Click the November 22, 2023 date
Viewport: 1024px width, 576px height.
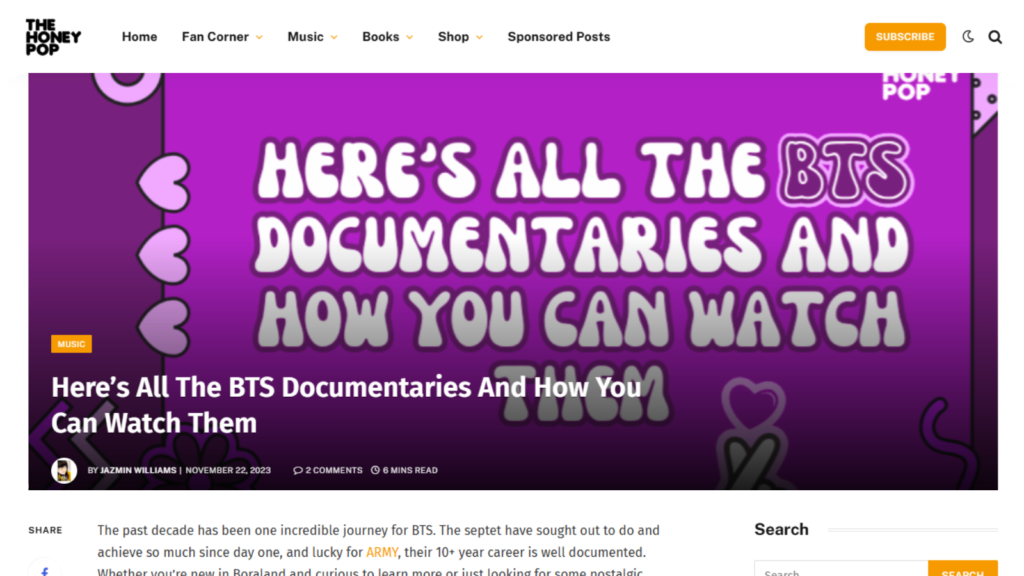228,470
